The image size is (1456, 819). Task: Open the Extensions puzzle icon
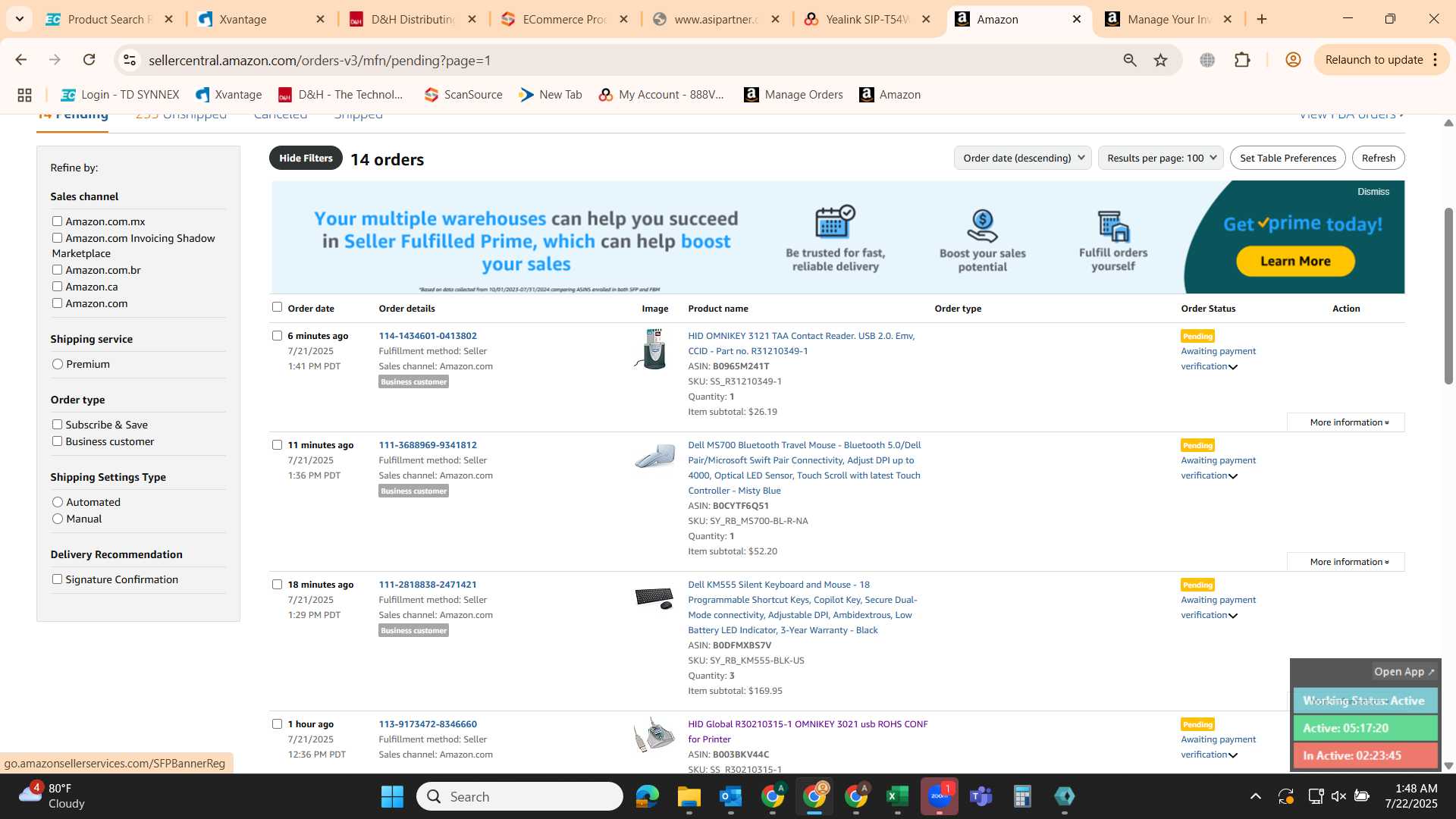[1242, 60]
